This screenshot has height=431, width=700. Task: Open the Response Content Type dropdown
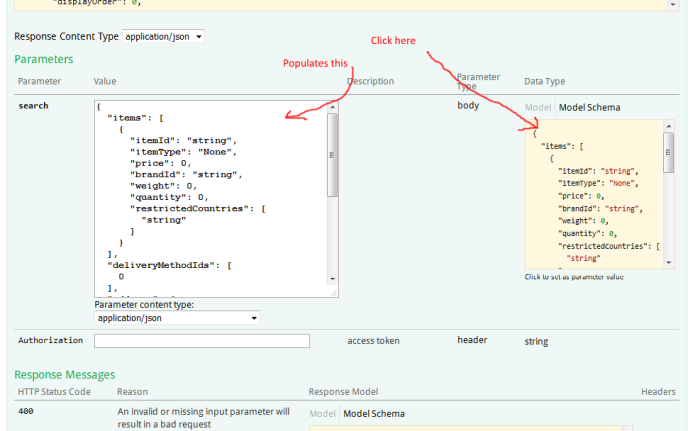point(163,37)
